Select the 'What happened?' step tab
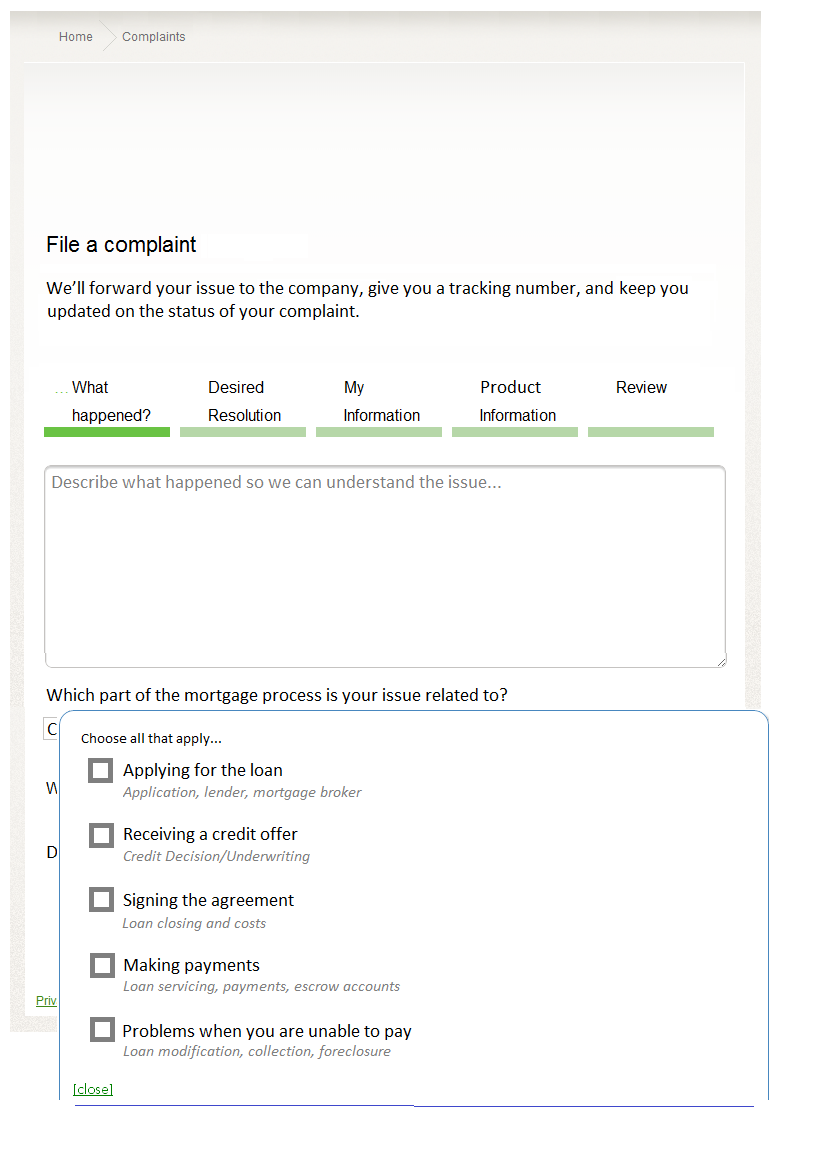Image resolution: width=820 pixels, height=1176 pixels. (106, 401)
